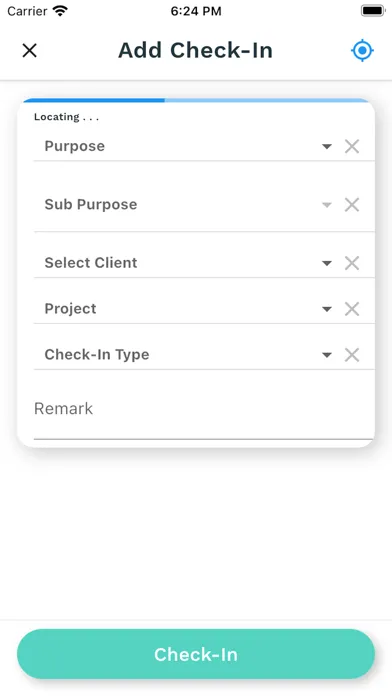Screen dimensions: 392x696
Task: Choose the Select Client field label
Action: pos(91,263)
